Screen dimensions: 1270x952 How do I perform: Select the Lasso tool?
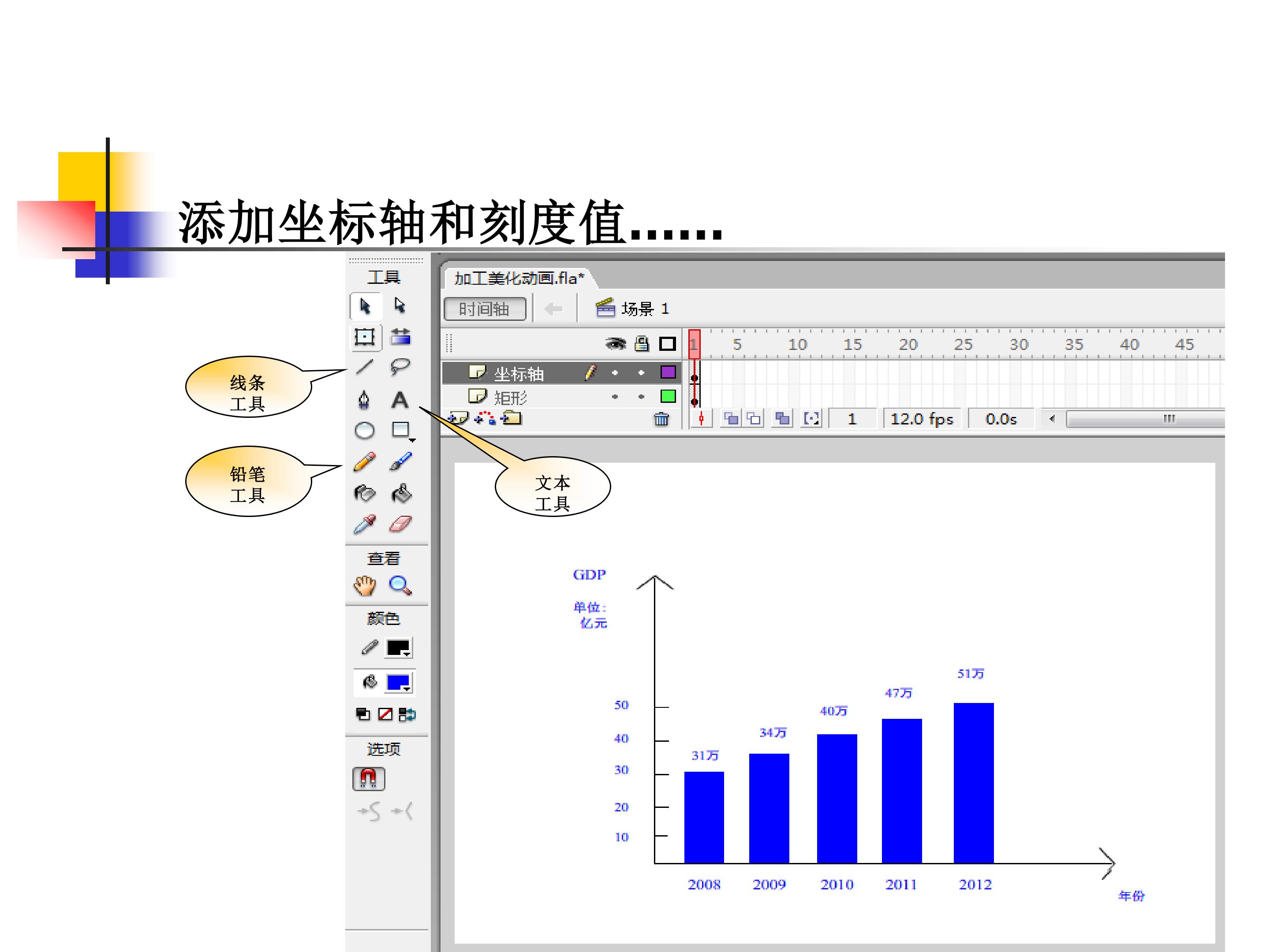point(400,367)
